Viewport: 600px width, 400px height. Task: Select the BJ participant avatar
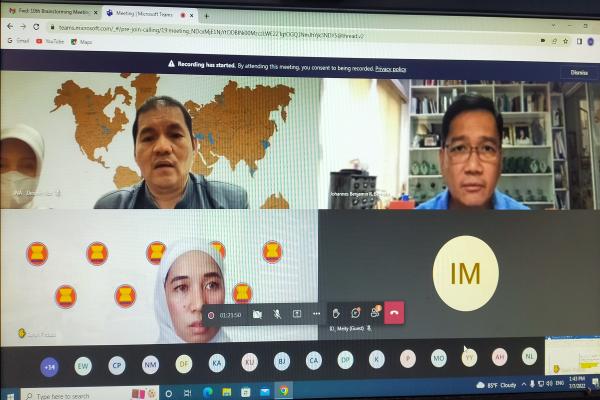point(282,361)
